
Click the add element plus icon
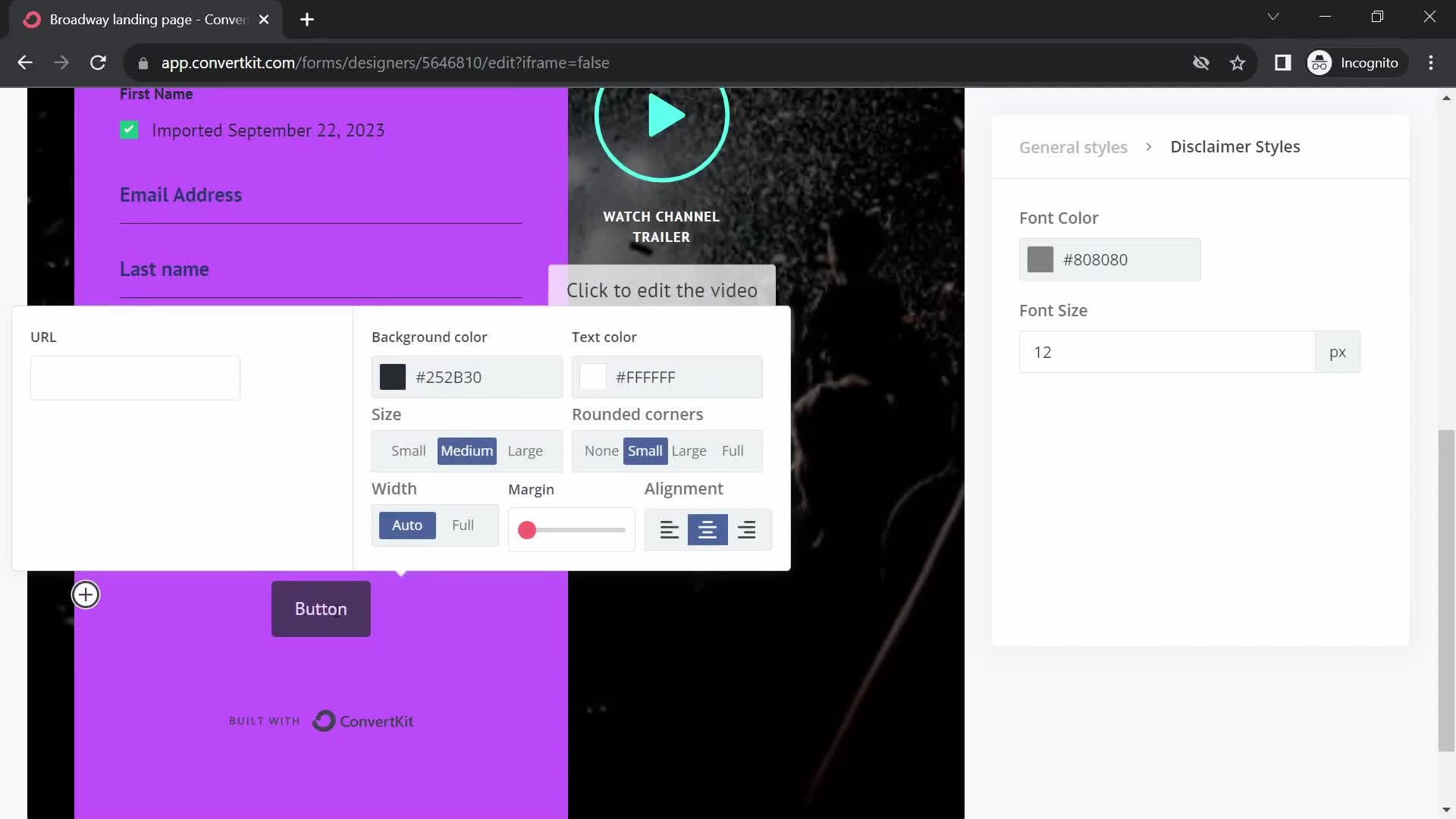tap(86, 595)
